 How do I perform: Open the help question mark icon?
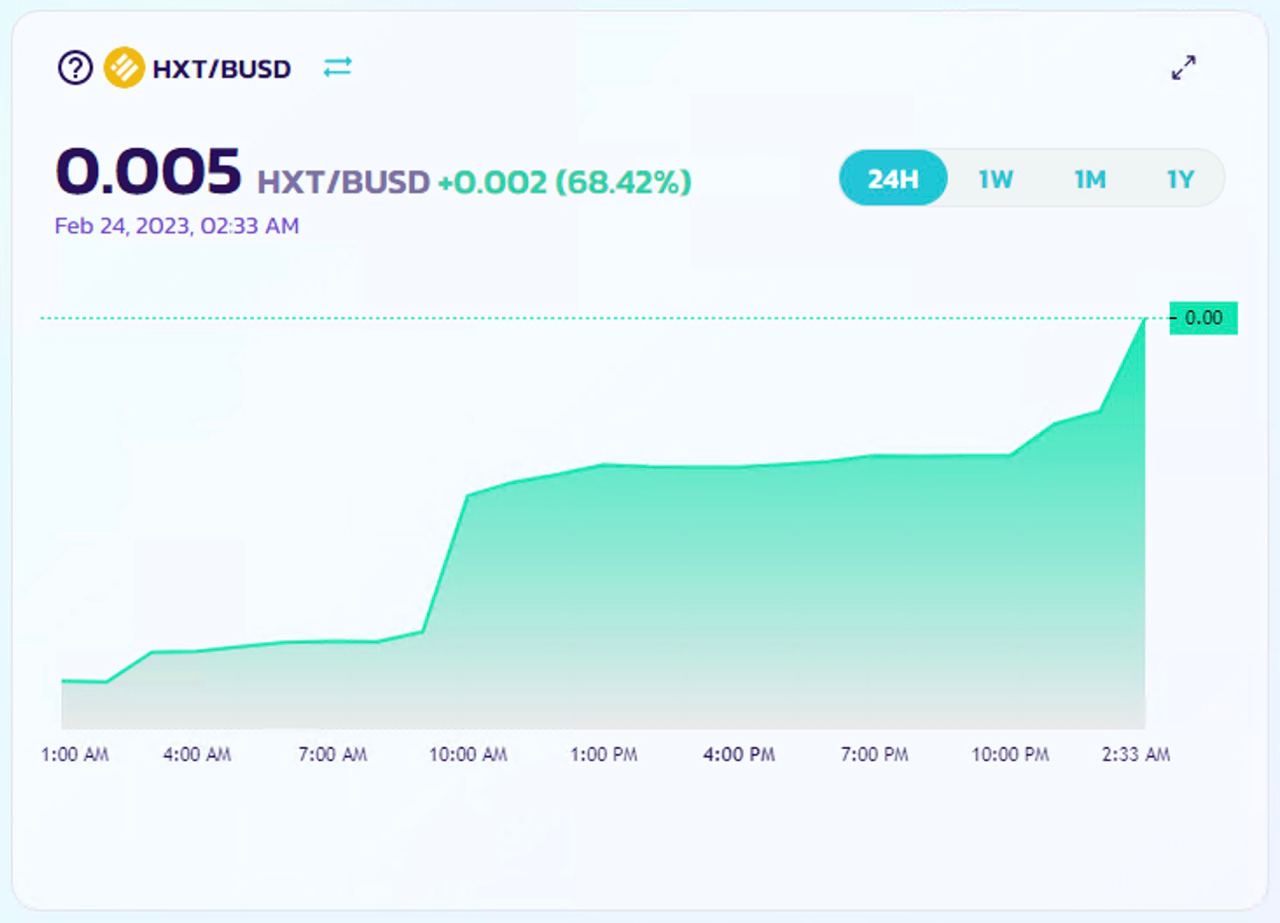click(x=75, y=68)
